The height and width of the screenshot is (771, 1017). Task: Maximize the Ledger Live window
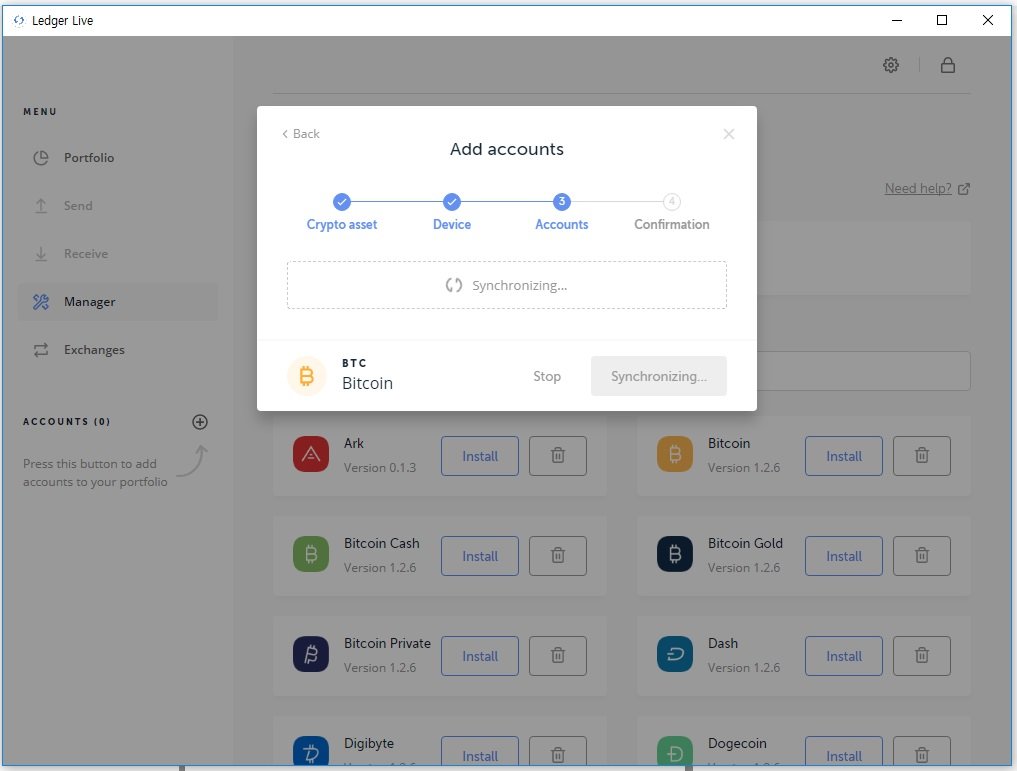point(942,20)
